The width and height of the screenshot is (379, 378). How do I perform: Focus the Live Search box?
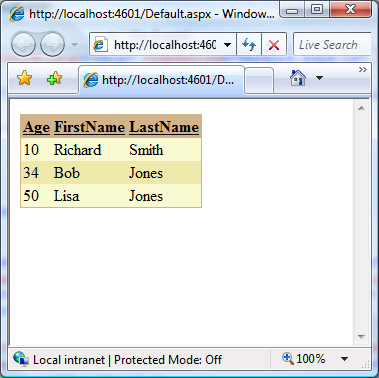click(332, 44)
